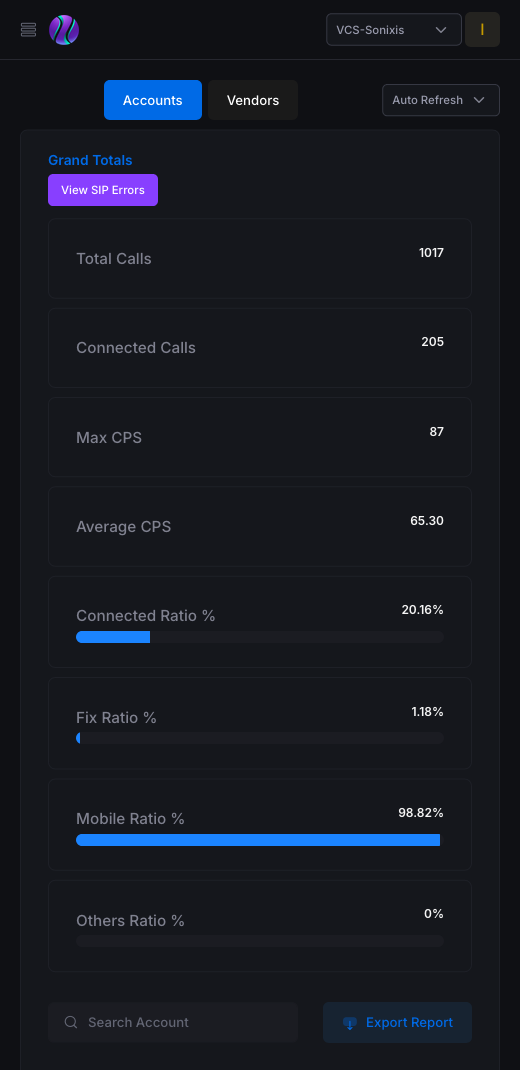The height and width of the screenshot is (1070, 520).
Task: Click the search magnifier icon
Action: [x=70, y=1022]
